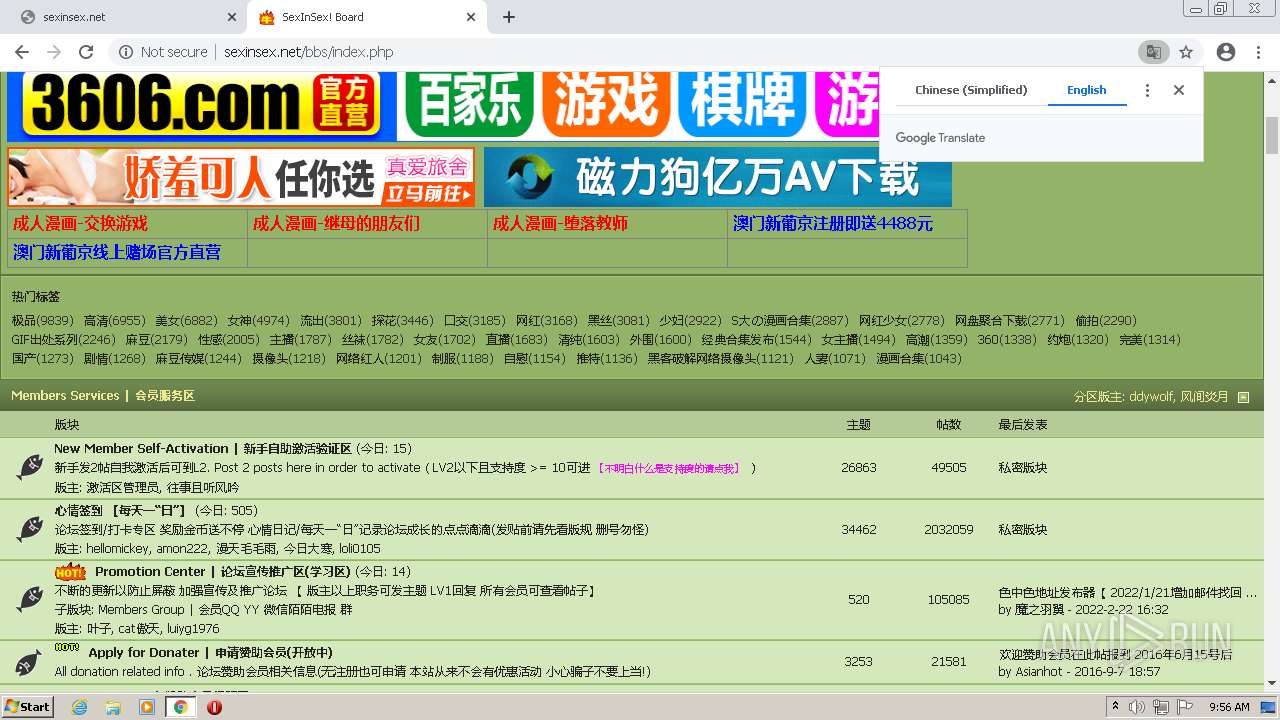Open translate popup options menu

point(1147,90)
